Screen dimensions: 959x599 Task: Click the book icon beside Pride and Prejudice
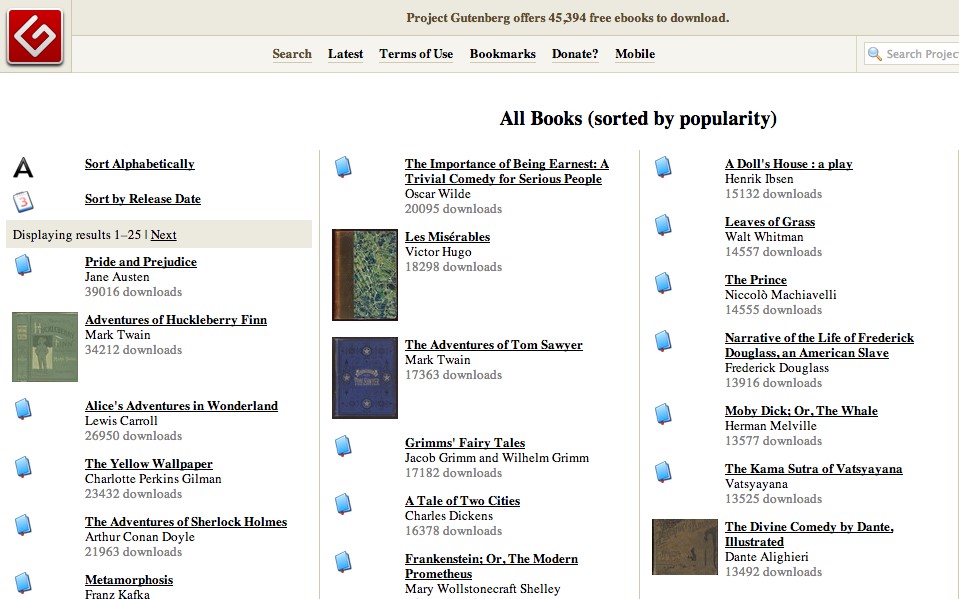pyautogui.click(x=23, y=265)
